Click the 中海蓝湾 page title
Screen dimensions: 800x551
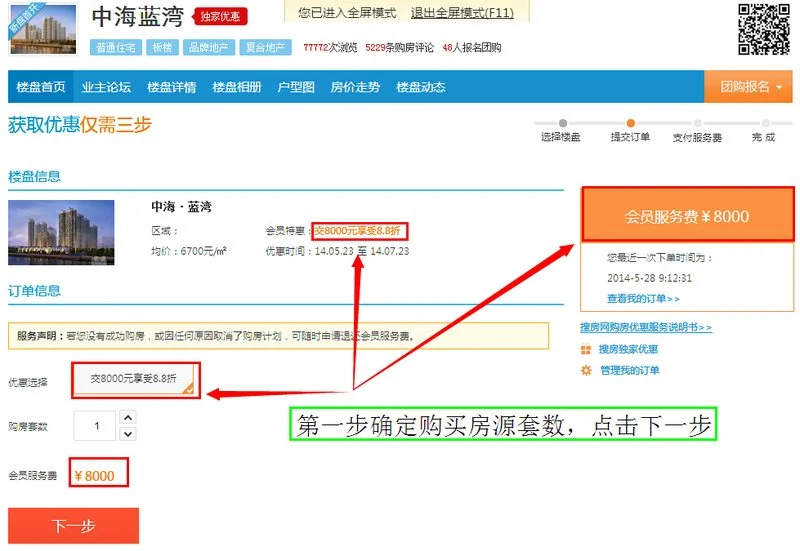coord(138,17)
